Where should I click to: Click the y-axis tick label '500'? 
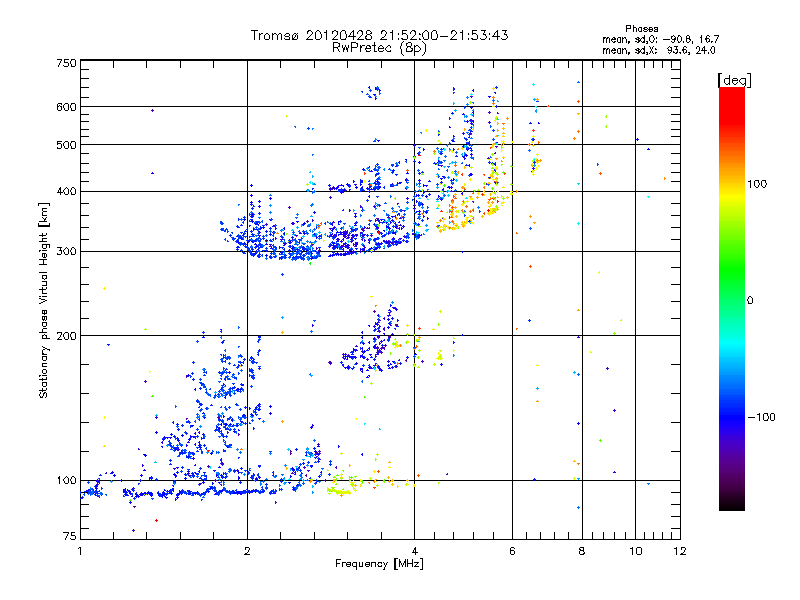coord(67,145)
